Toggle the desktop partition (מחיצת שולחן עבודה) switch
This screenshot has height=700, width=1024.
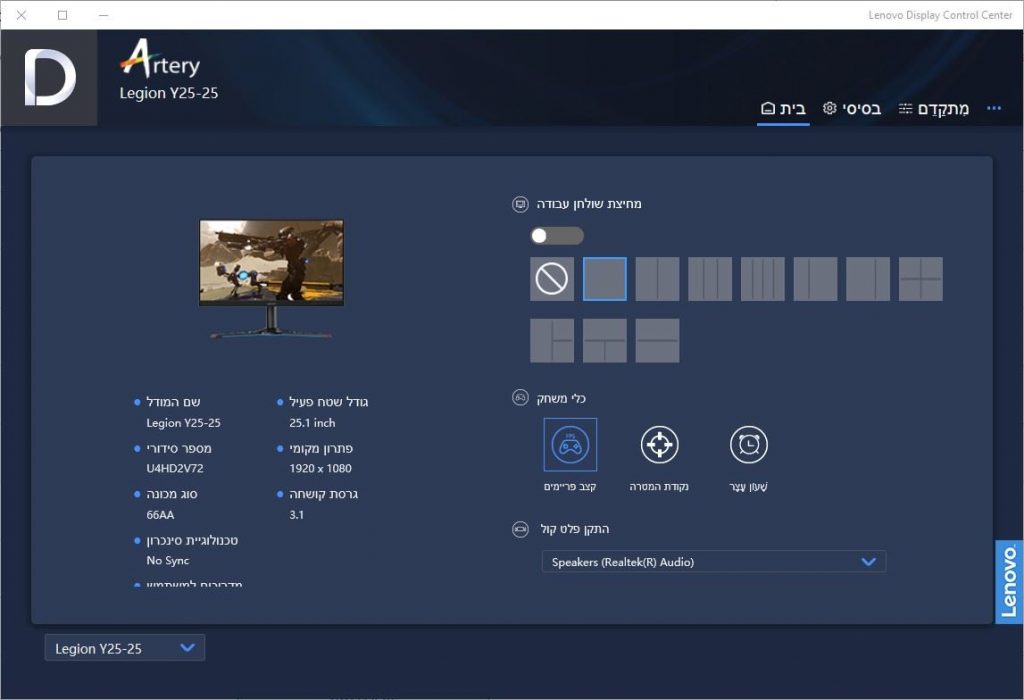[557, 236]
